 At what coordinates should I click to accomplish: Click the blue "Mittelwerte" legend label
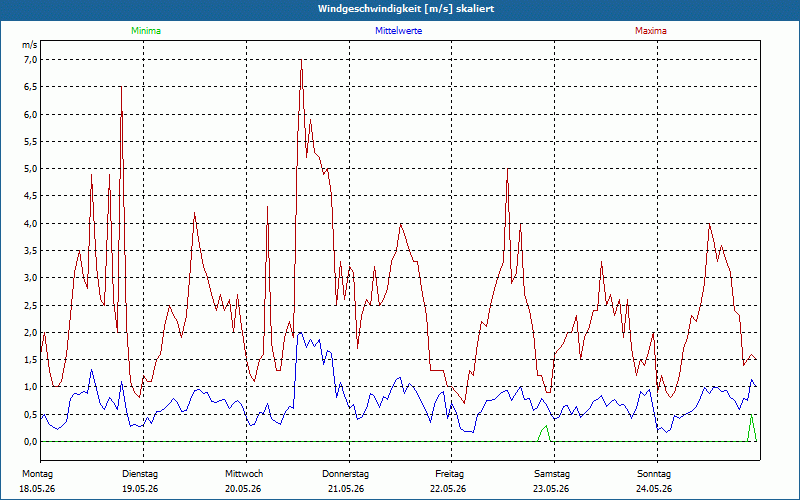point(398,31)
